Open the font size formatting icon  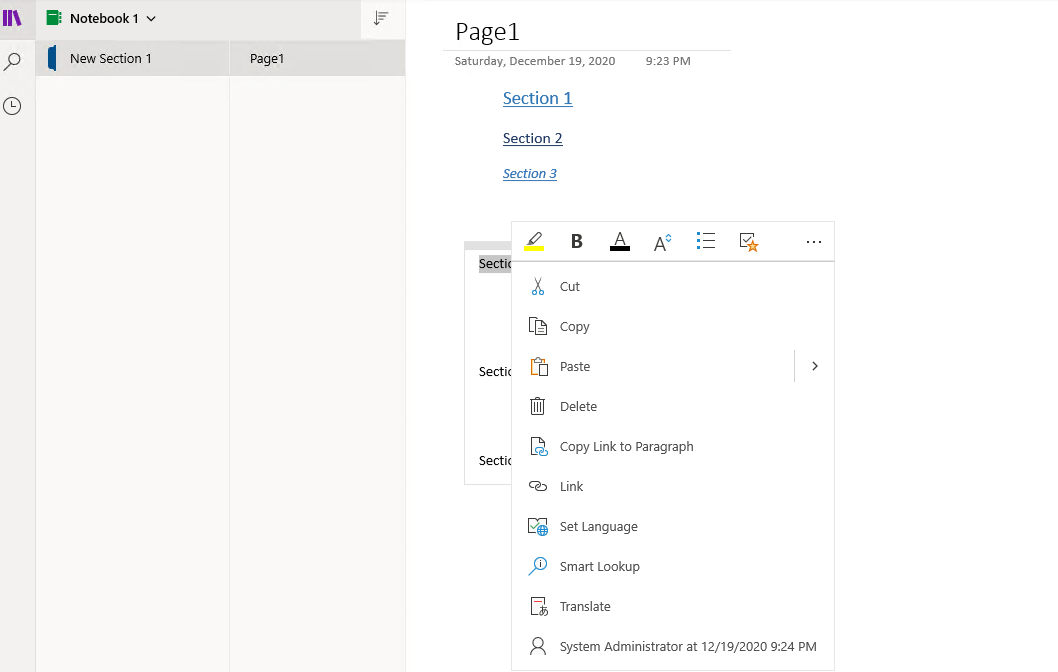pos(663,242)
